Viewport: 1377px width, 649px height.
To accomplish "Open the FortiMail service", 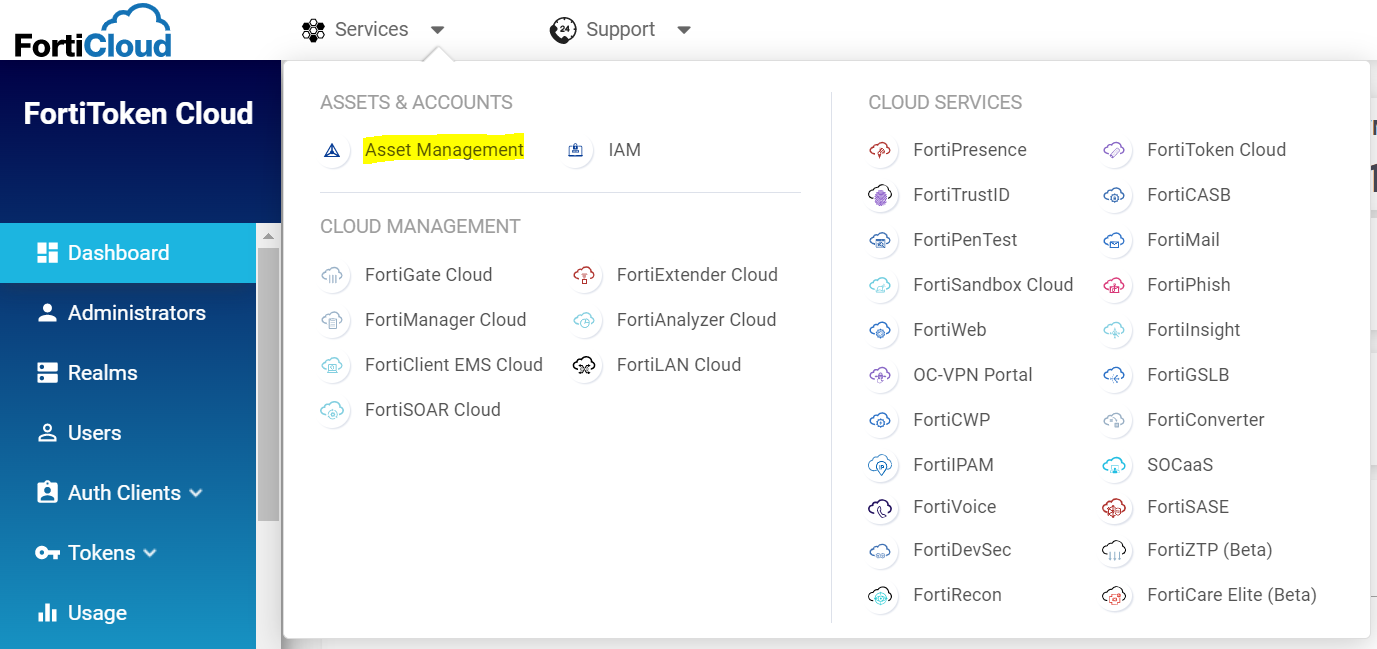I will coord(1184,239).
